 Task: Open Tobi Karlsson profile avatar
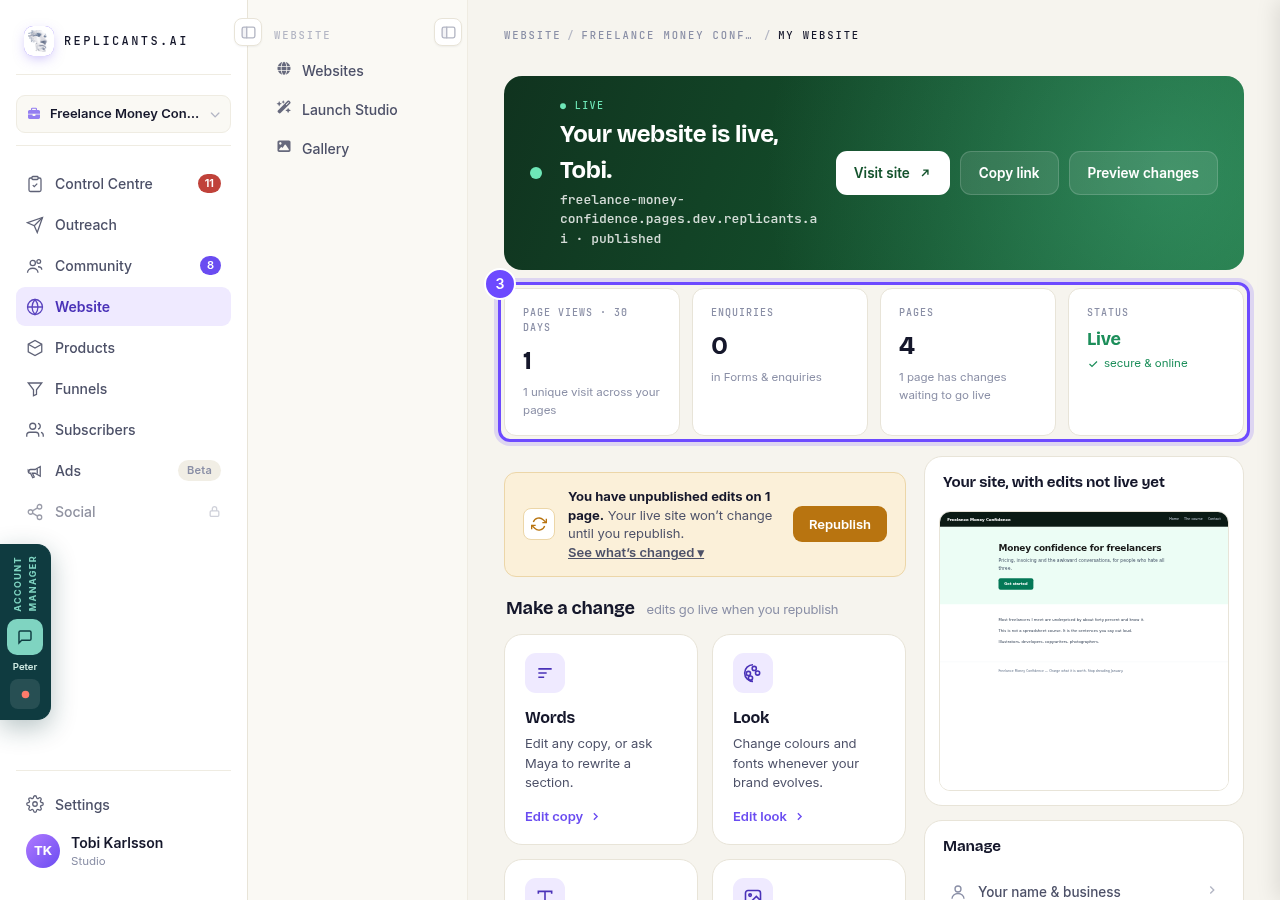[x=43, y=851]
